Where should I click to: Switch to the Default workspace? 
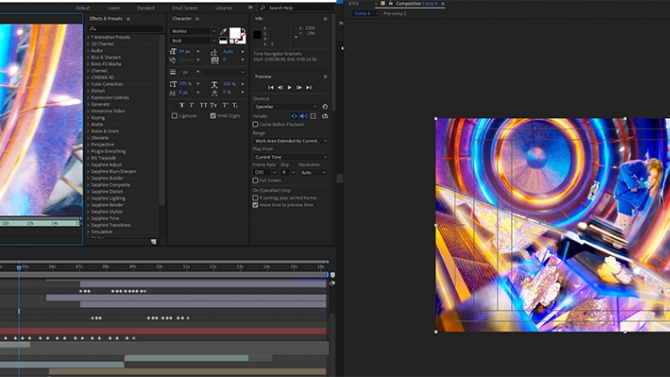point(83,8)
